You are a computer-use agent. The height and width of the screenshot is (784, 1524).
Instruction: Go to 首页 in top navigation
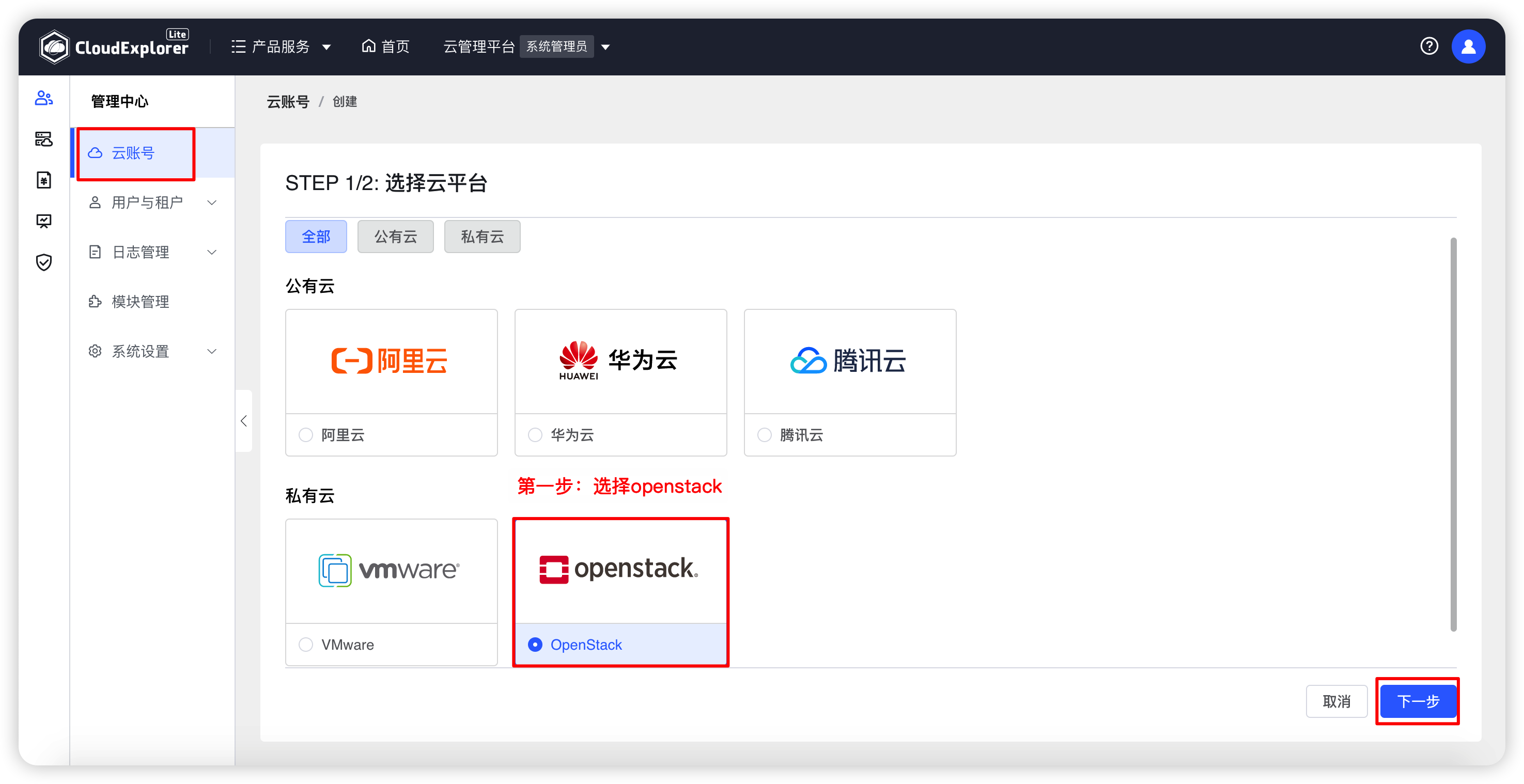point(386,46)
